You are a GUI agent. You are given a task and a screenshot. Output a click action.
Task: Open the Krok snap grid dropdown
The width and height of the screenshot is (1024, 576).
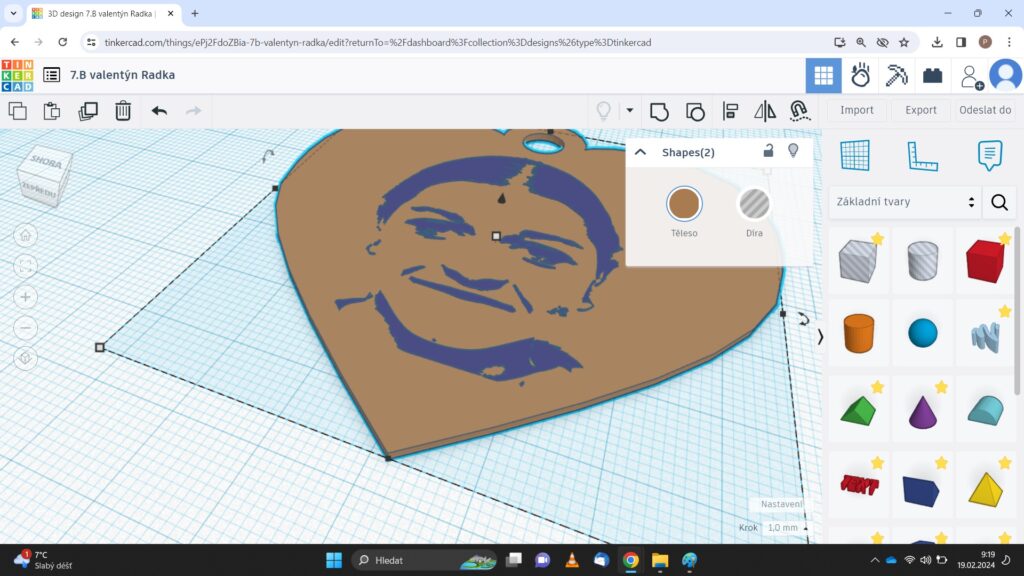coord(789,527)
